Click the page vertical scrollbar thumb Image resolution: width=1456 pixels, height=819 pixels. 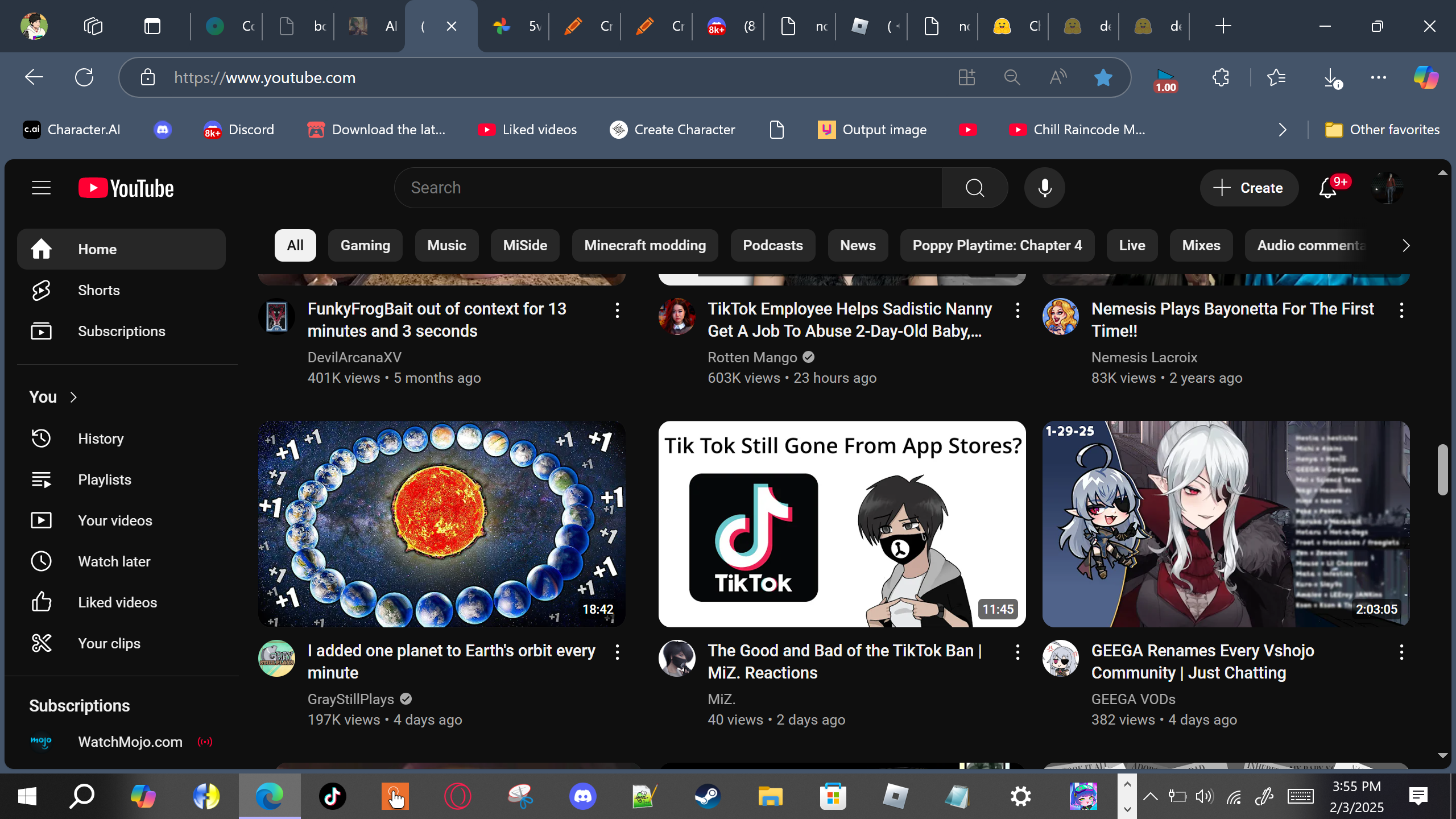tap(1442, 470)
